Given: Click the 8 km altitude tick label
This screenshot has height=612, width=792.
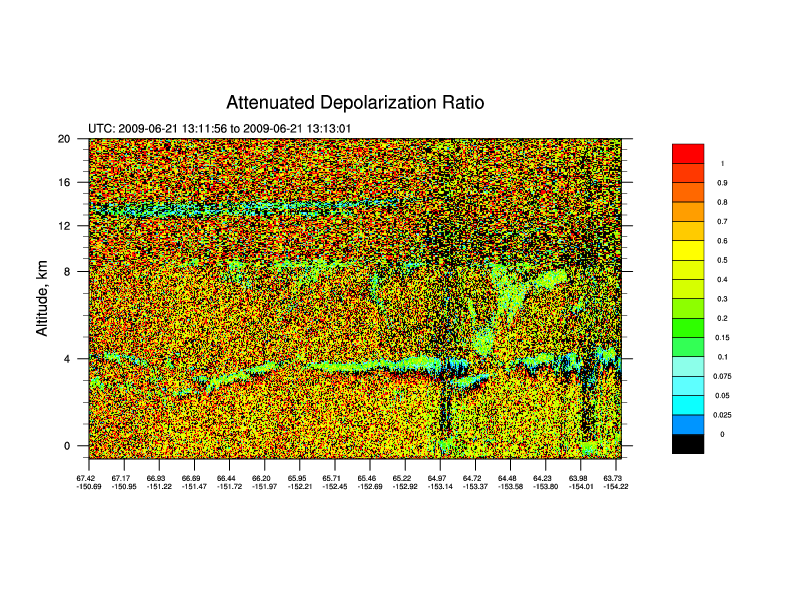Looking at the screenshot, I should click(66, 270).
